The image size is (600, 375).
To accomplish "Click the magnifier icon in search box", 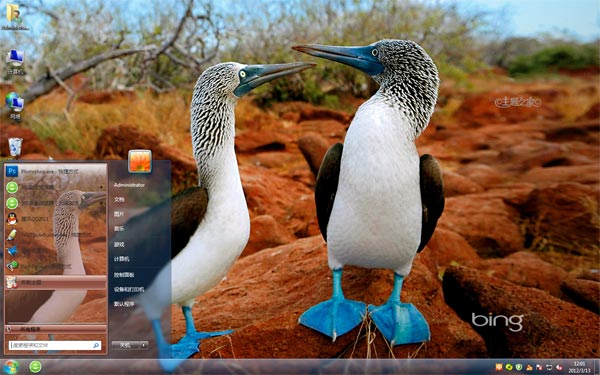I will pos(96,346).
